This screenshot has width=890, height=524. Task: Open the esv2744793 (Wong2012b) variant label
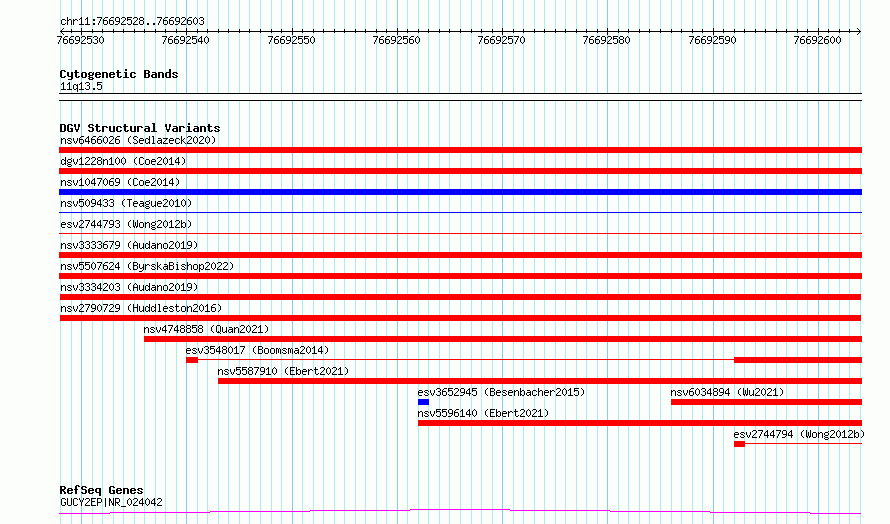pyautogui.click(x=126, y=224)
